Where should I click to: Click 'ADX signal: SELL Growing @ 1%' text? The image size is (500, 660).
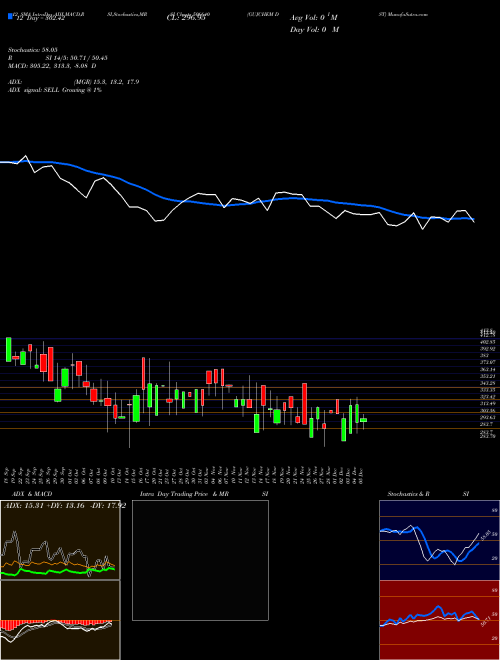pyautogui.click(x=55, y=90)
